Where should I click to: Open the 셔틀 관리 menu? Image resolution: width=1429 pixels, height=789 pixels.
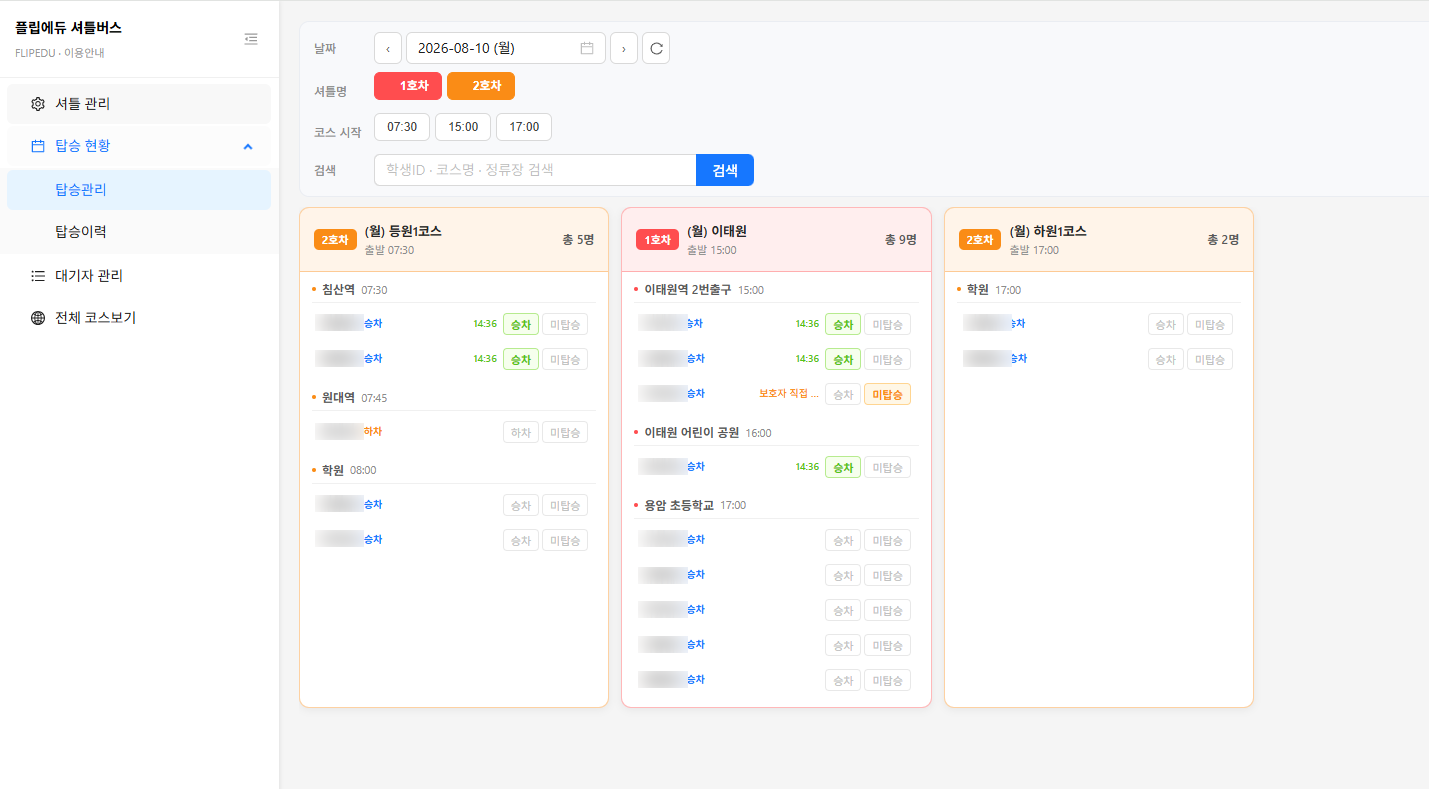[139, 104]
